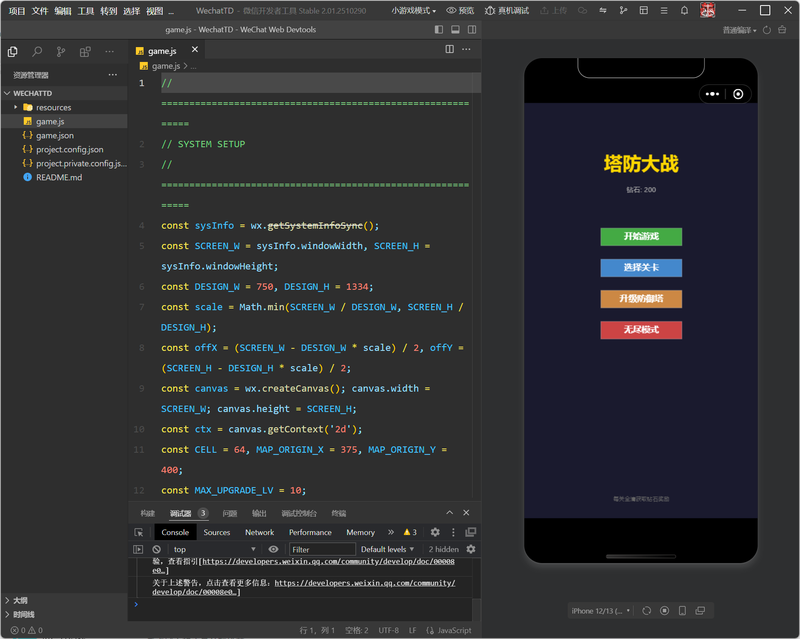Image resolution: width=800 pixels, height=639 pixels.
Task: Click the preview eye button in toolbar
Action: 460,10
